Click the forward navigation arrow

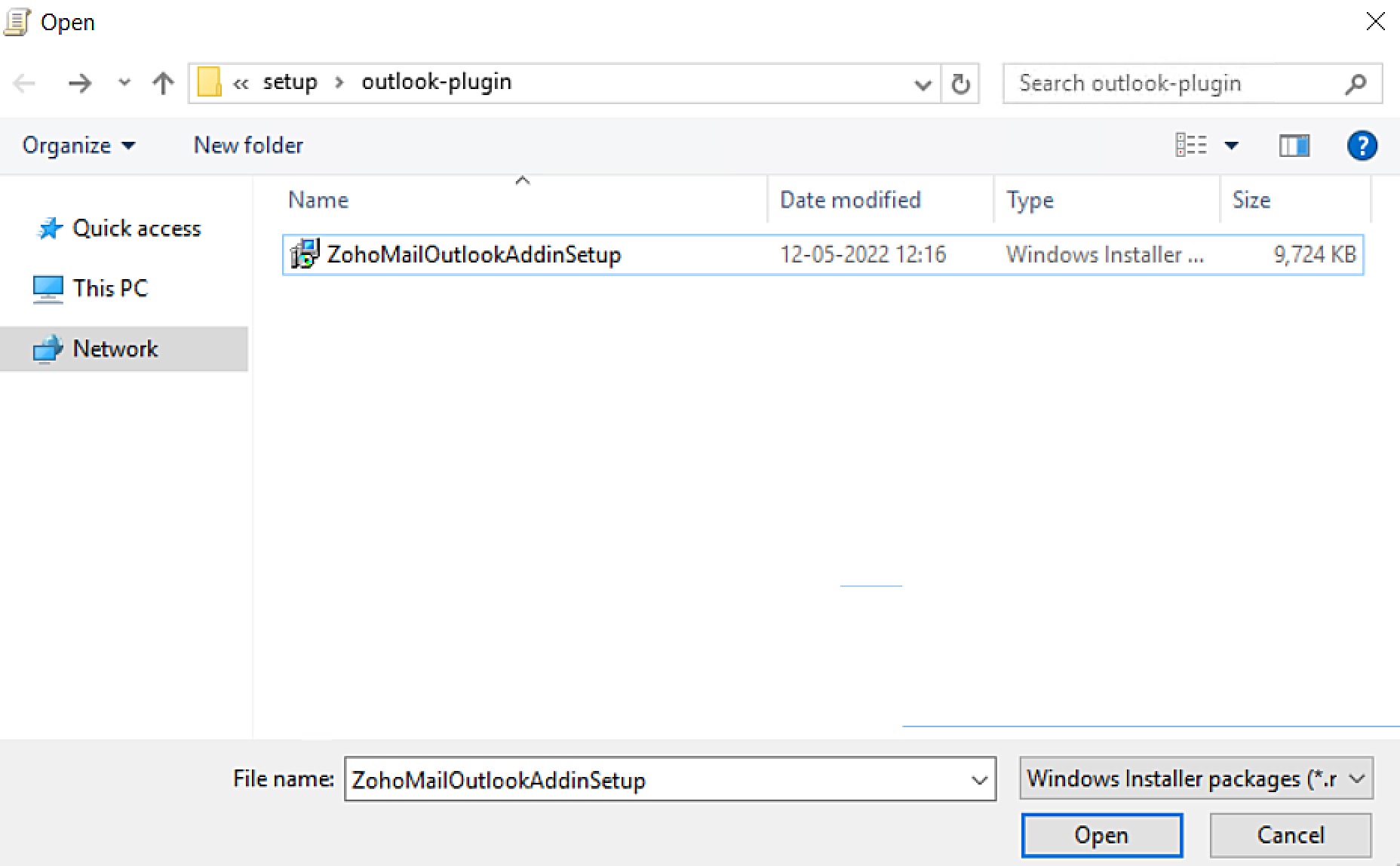click(79, 83)
